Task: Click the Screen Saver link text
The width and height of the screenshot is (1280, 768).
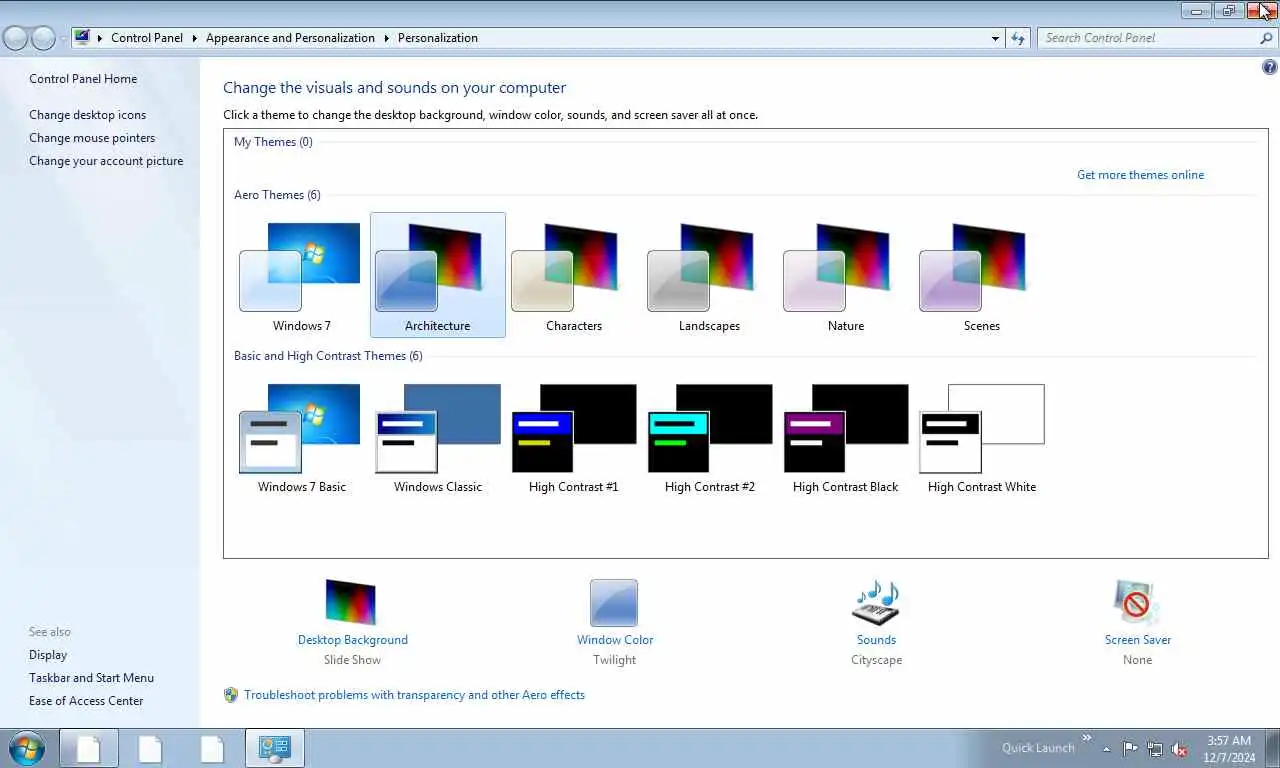Action: click(1138, 640)
